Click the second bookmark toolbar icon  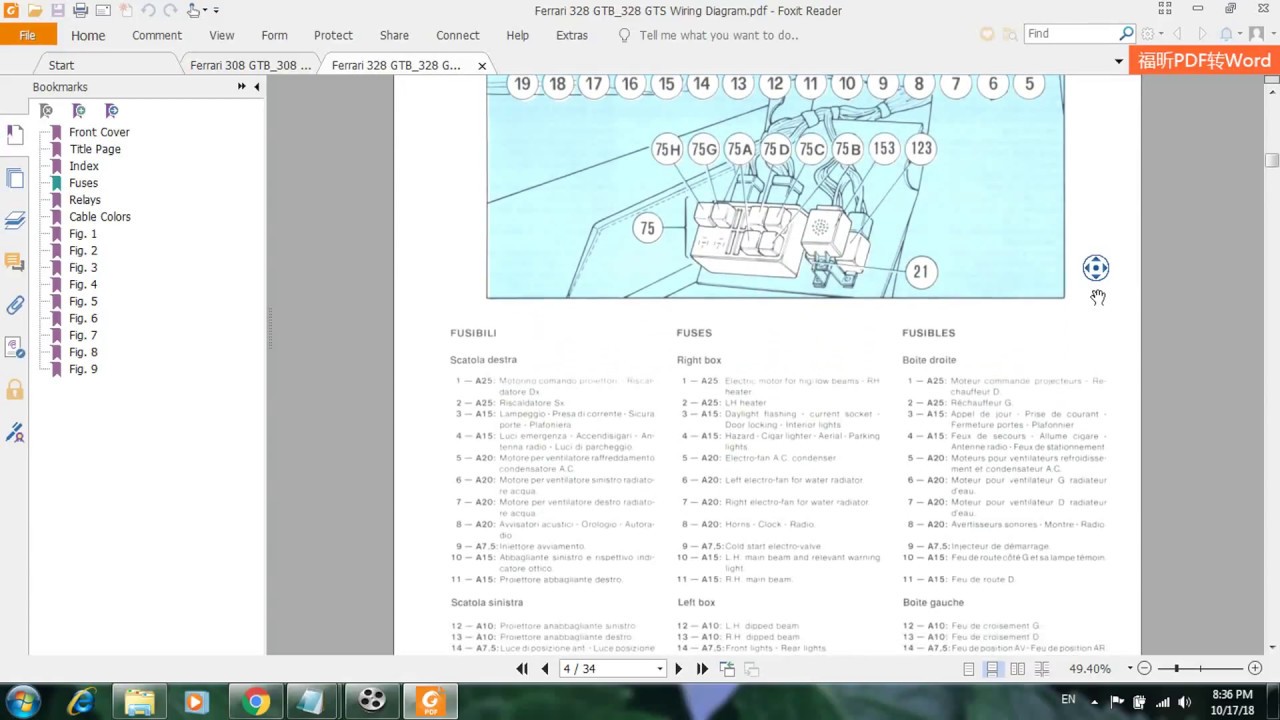click(x=79, y=110)
